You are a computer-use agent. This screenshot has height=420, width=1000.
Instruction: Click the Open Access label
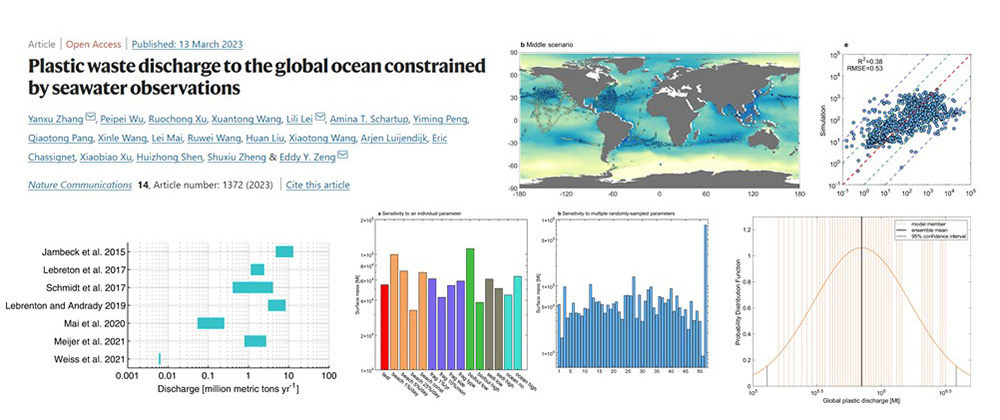(x=96, y=44)
